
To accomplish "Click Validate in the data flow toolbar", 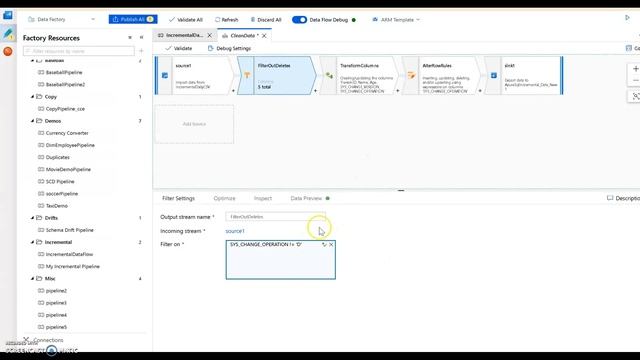I will [x=178, y=48].
